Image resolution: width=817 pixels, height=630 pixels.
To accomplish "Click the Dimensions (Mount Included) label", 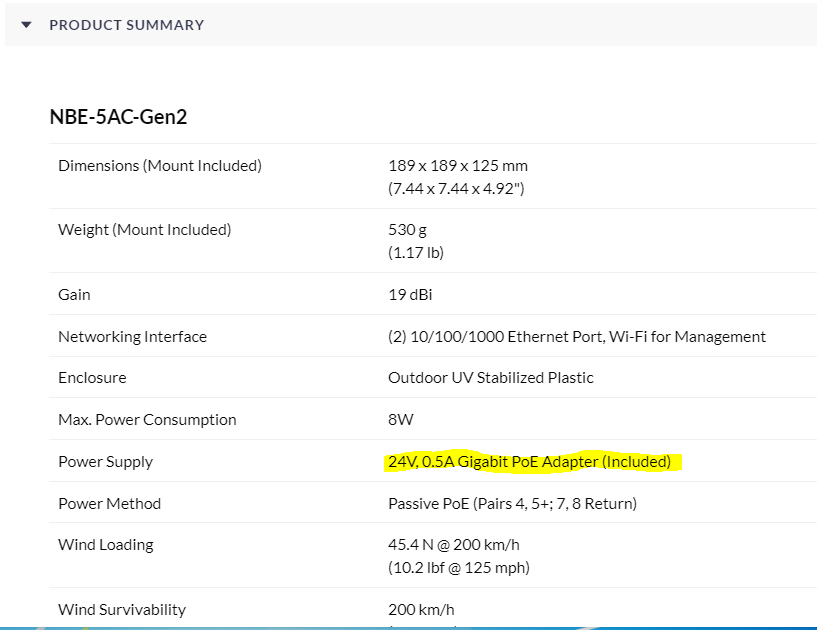I will coord(160,166).
